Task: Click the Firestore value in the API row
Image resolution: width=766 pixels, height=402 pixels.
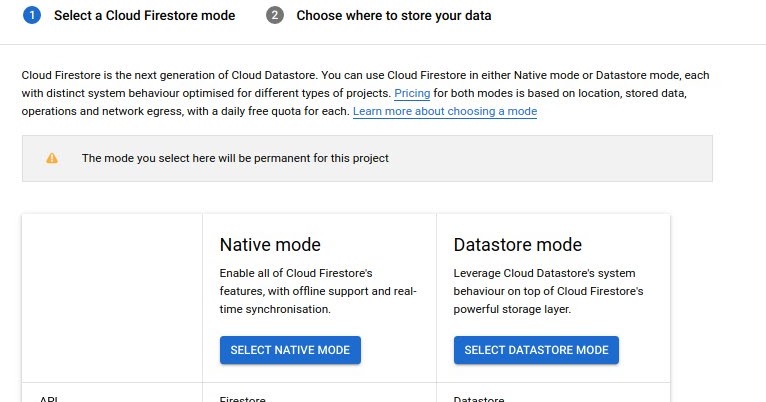Action: coord(243,398)
